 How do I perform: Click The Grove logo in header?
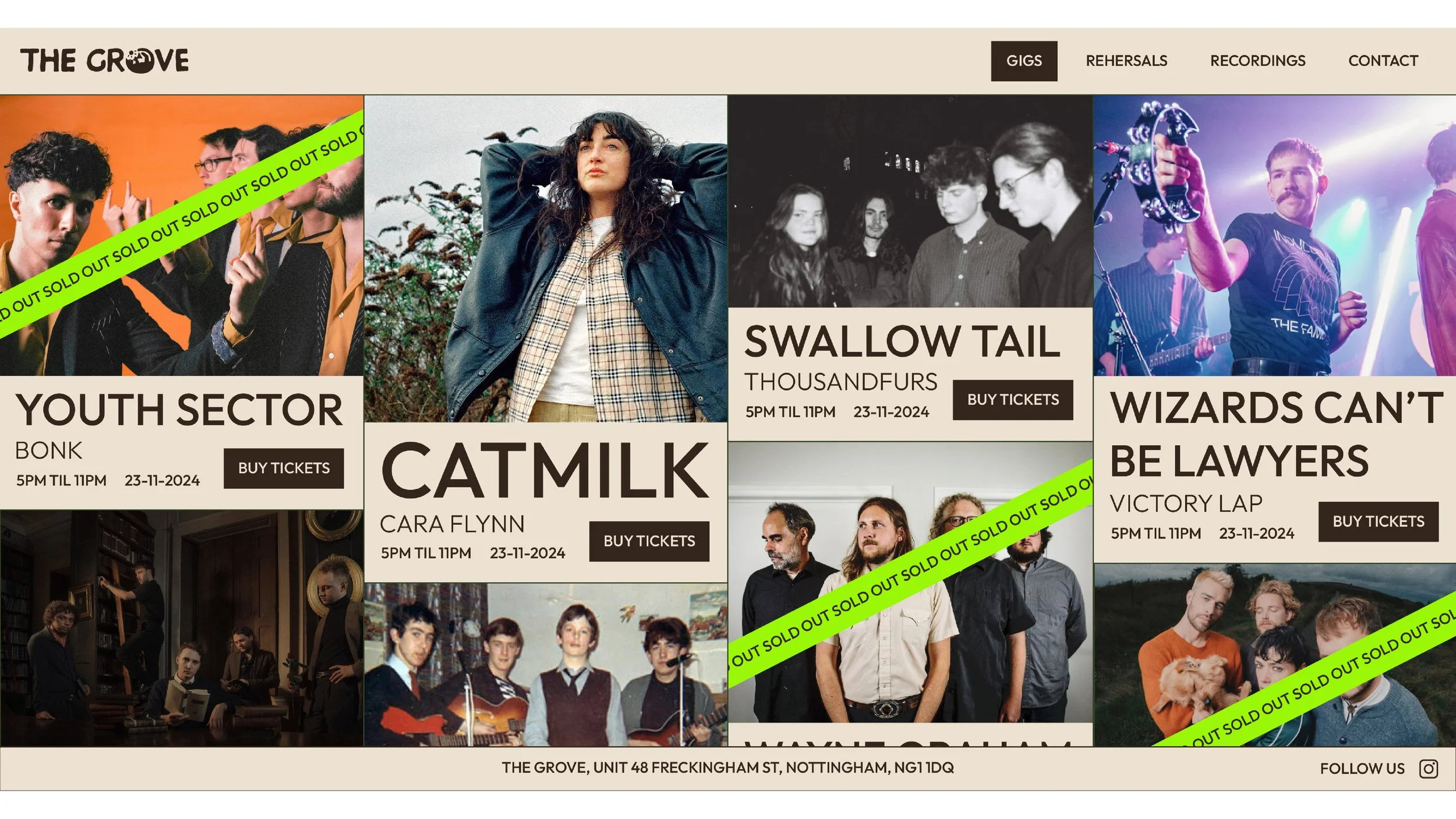click(104, 61)
